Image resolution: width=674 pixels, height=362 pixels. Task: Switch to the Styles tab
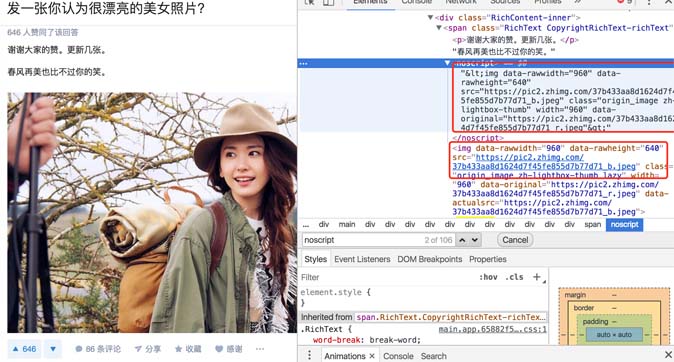click(316, 259)
